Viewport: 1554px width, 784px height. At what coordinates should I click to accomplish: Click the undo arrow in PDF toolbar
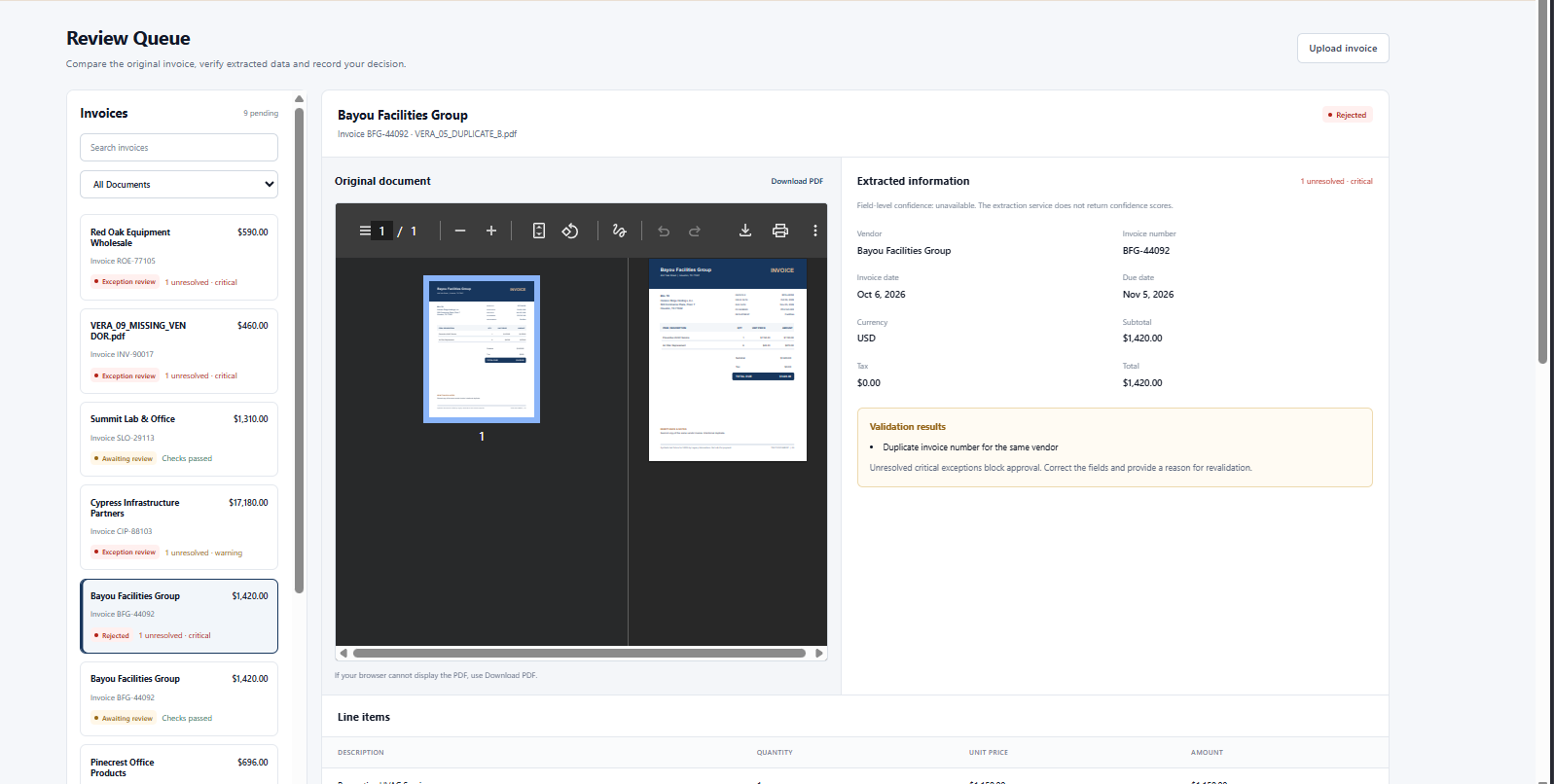(x=664, y=231)
